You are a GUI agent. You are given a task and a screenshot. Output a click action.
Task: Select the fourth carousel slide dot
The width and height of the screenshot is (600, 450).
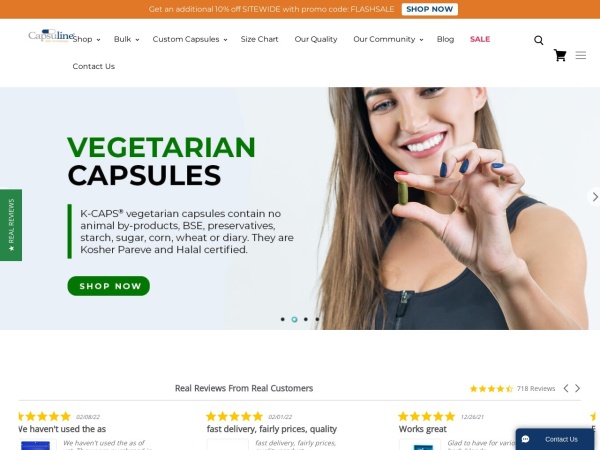click(x=317, y=319)
